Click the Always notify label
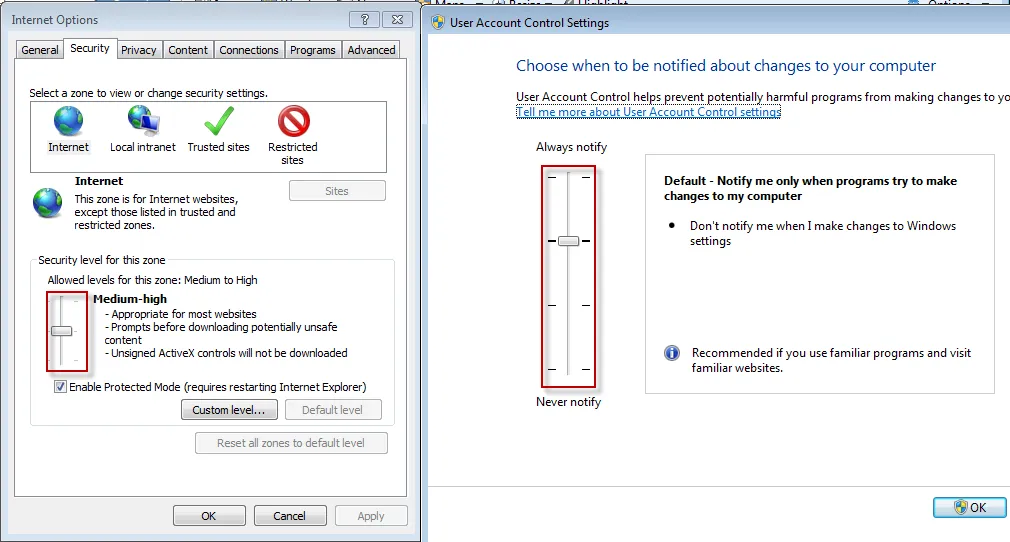The width and height of the screenshot is (1010, 542). coord(571,147)
